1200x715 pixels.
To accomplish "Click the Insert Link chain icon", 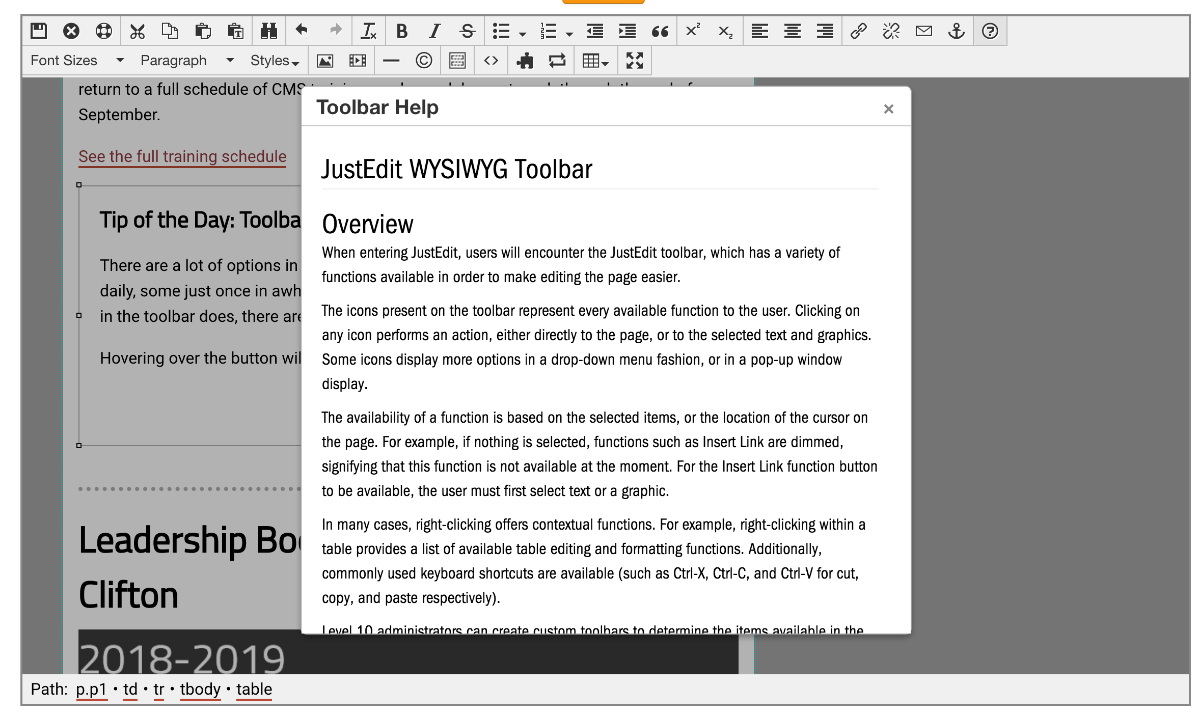I will click(858, 32).
